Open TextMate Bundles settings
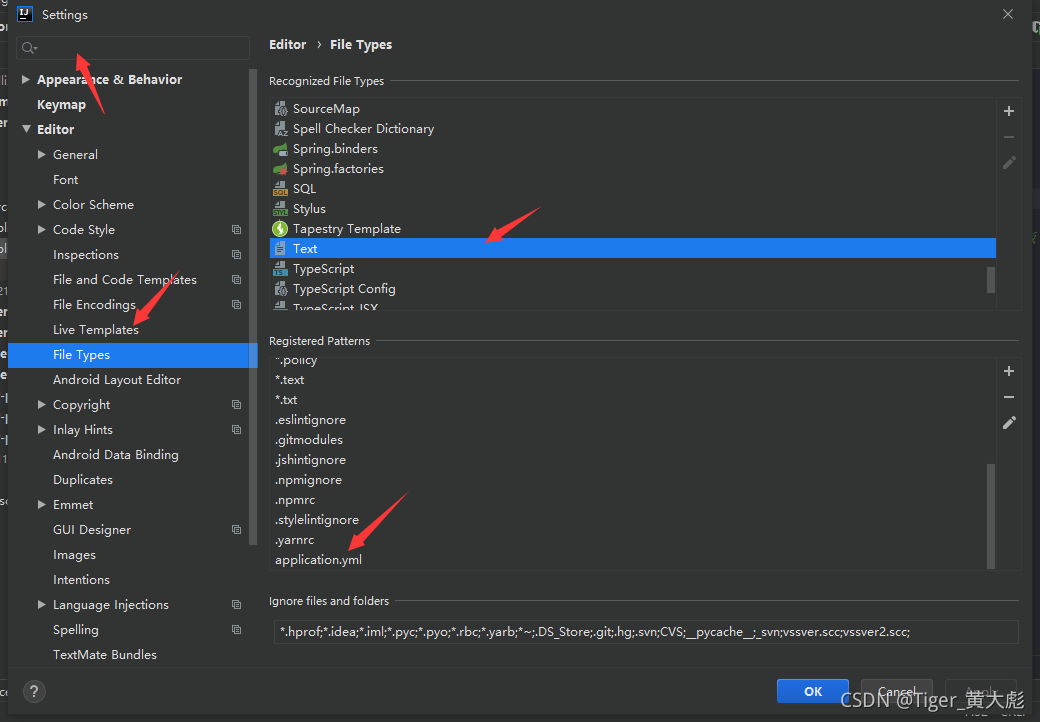The width and height of the screenshot is (1040, 722). click(105, 655)
